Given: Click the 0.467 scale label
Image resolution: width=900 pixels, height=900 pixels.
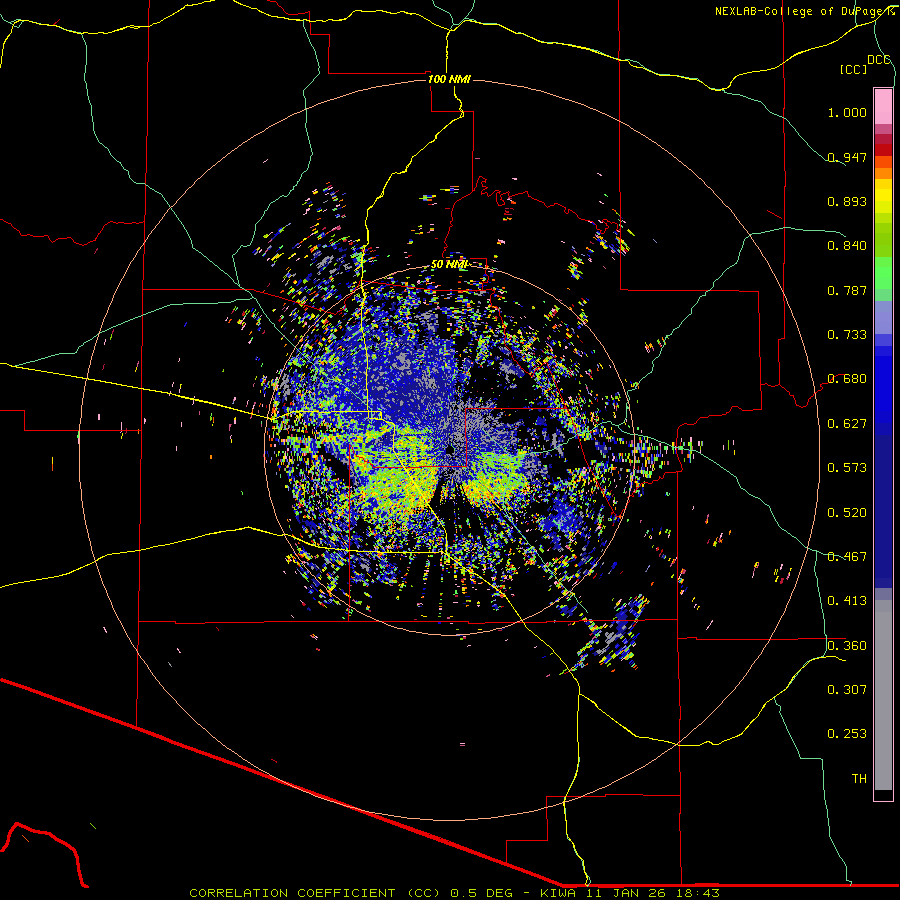Looking at the screenshot, I should 847,557.
